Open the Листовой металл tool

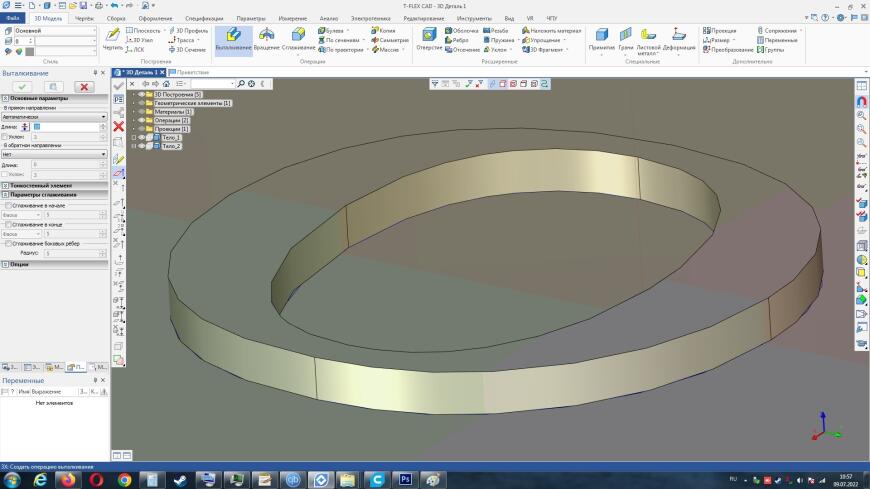click(x=648, y=42)
